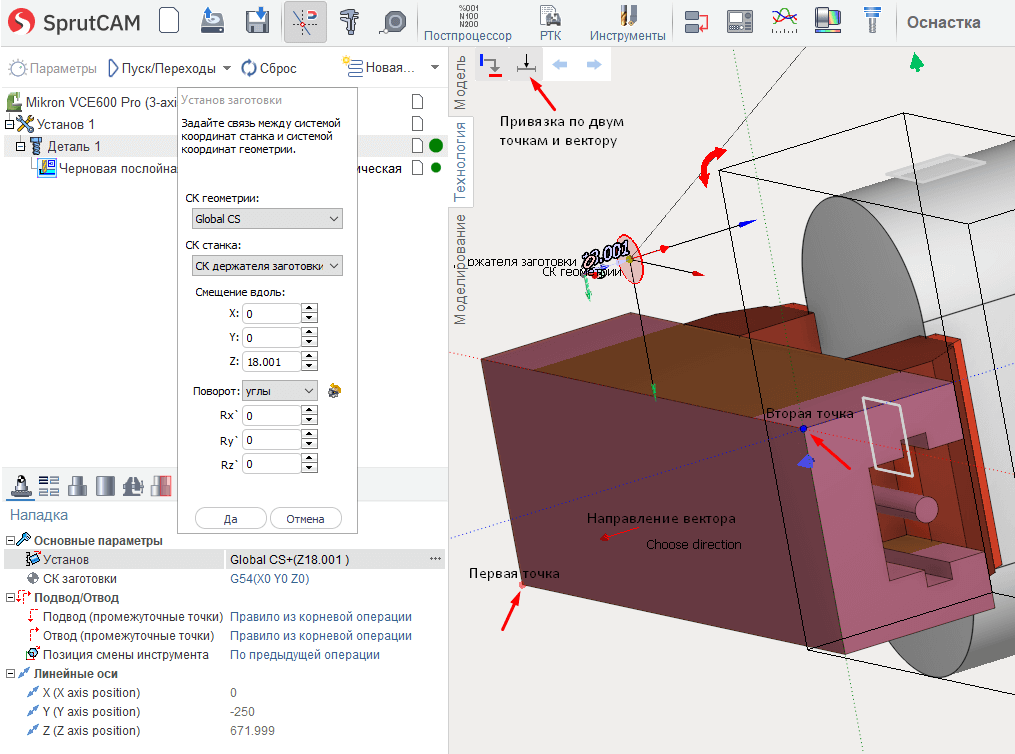Click the Сброс reset button
The height and width of the screenshot is (754, 1015).
point(269,68)
